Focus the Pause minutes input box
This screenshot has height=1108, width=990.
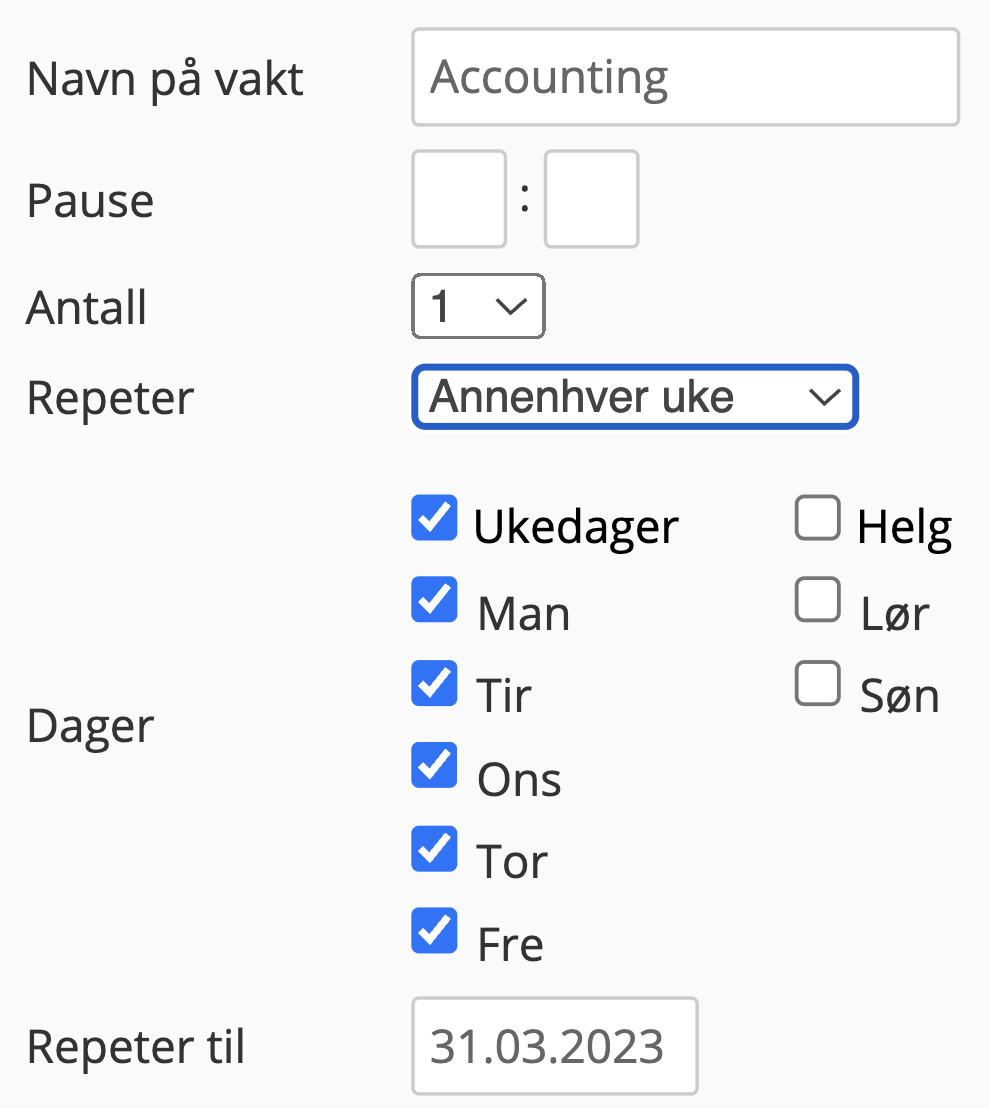[x=591, y=199]
